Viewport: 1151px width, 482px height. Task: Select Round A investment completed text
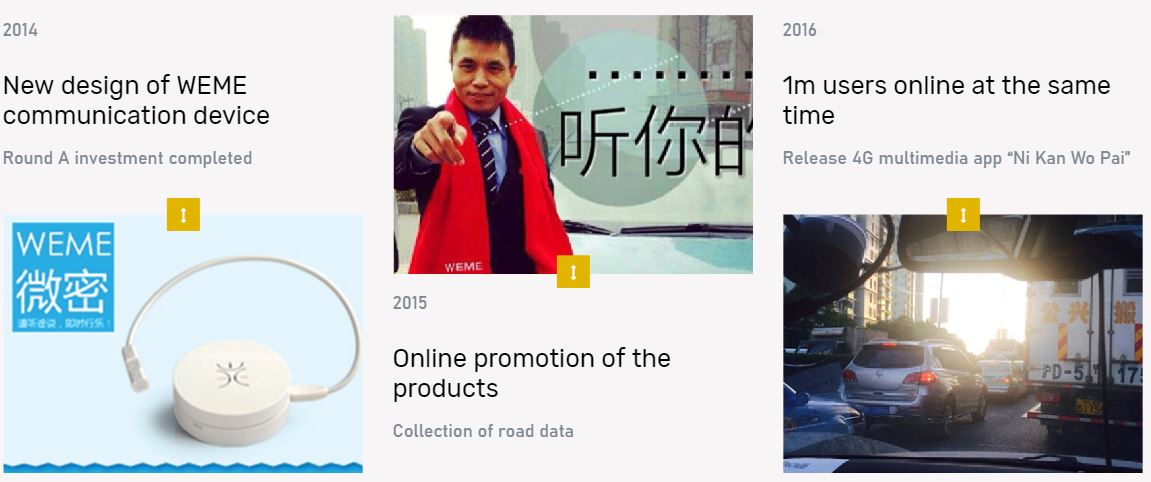pyautogui.click(x=128, y=158)
